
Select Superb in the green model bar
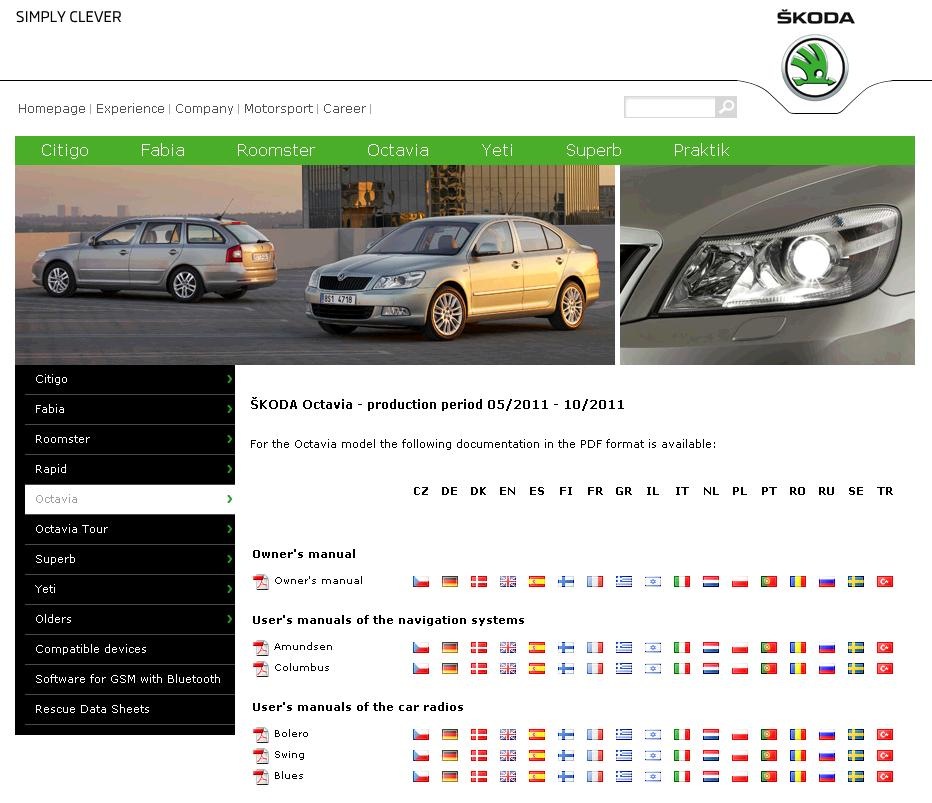(x=593, y=150)
